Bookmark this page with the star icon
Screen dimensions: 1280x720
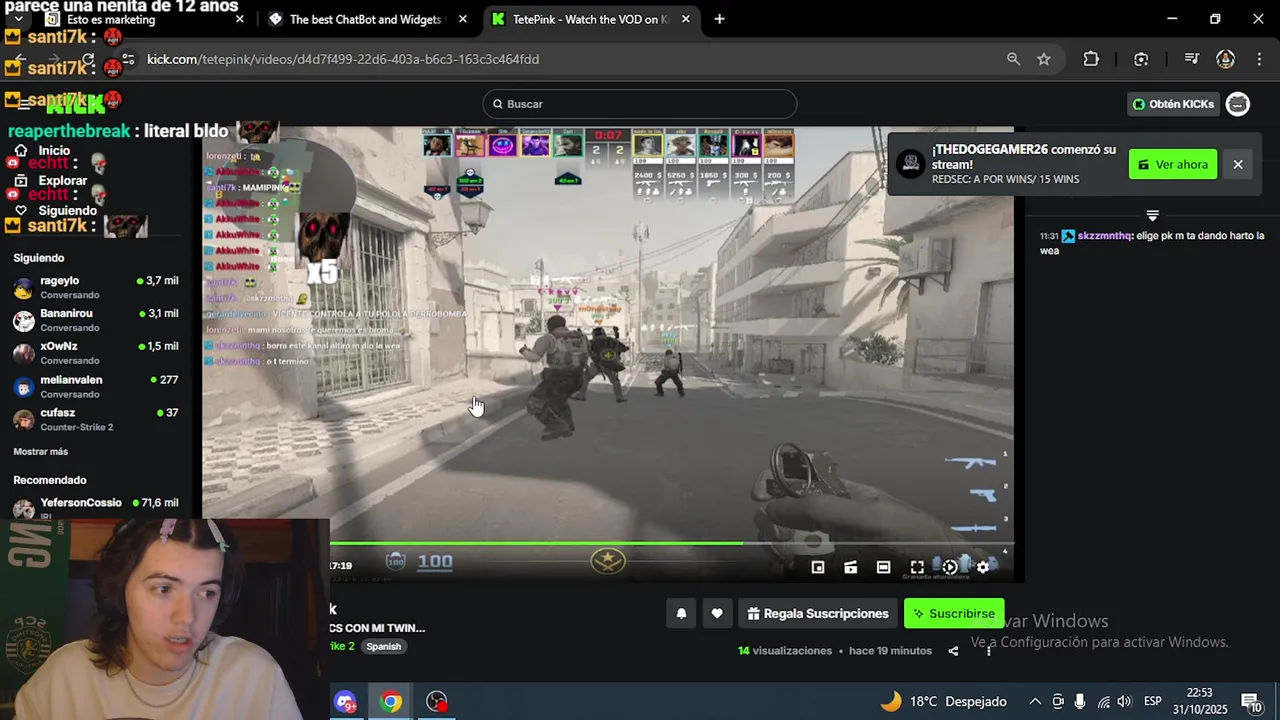pyautogui.click(x=1044, y=59)
